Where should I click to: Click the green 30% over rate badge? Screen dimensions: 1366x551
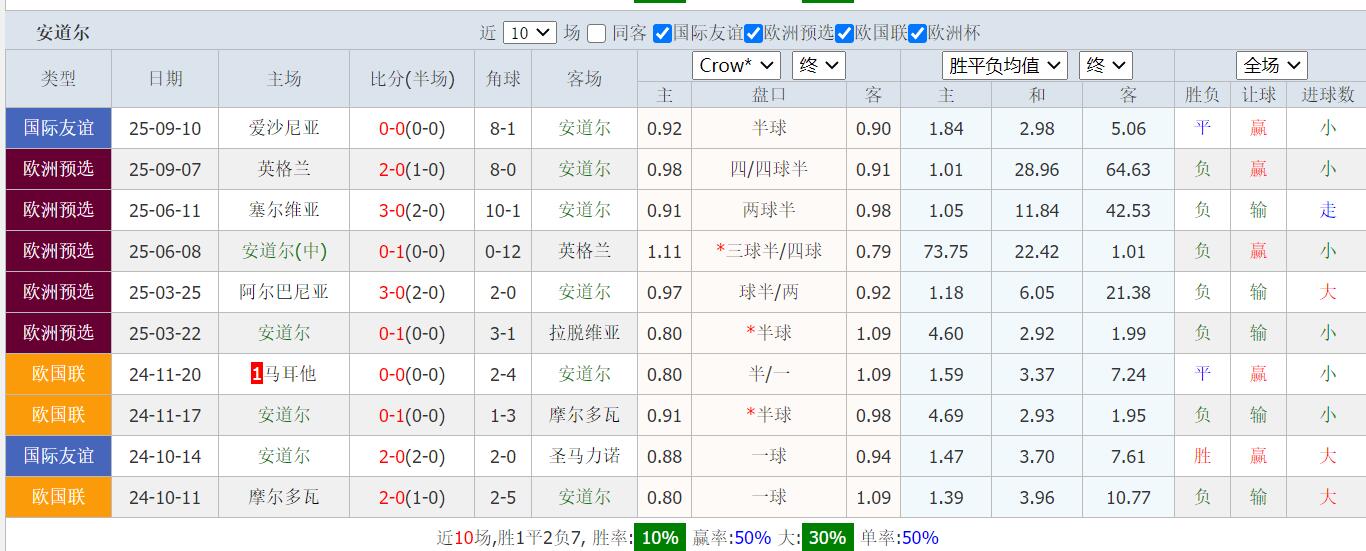[x=825, y=537]
